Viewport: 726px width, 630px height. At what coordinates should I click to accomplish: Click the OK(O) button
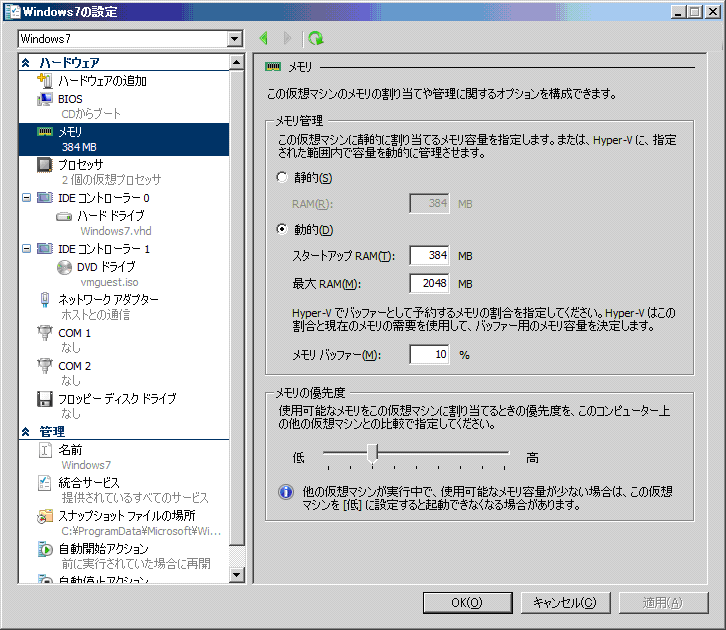click(x=467, y=603)
